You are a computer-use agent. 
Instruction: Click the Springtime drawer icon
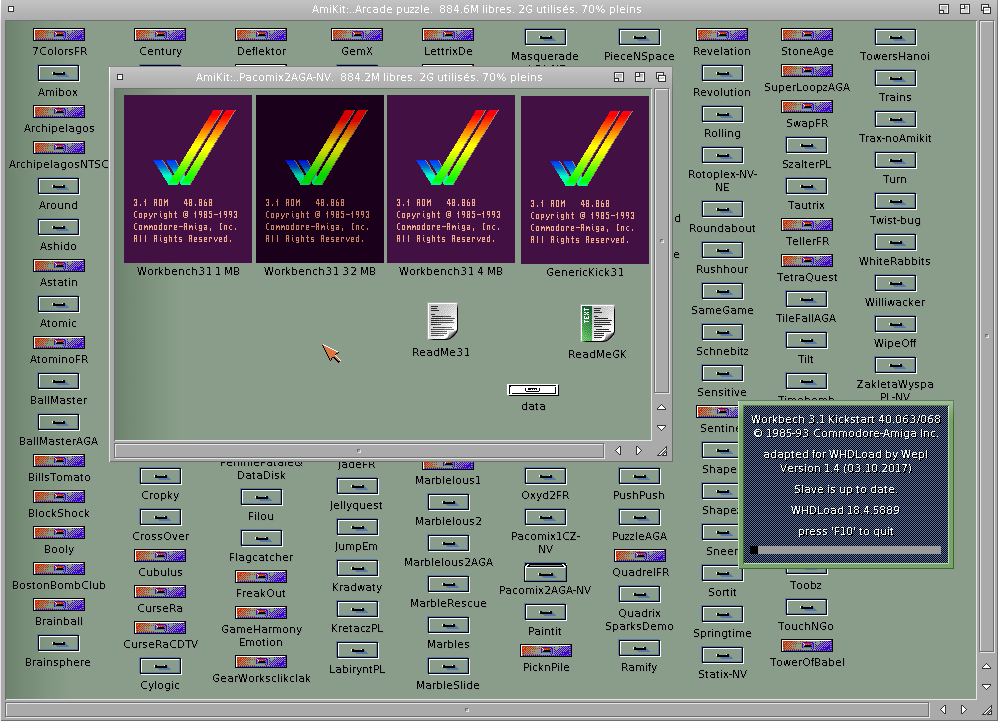coord(722,615)
